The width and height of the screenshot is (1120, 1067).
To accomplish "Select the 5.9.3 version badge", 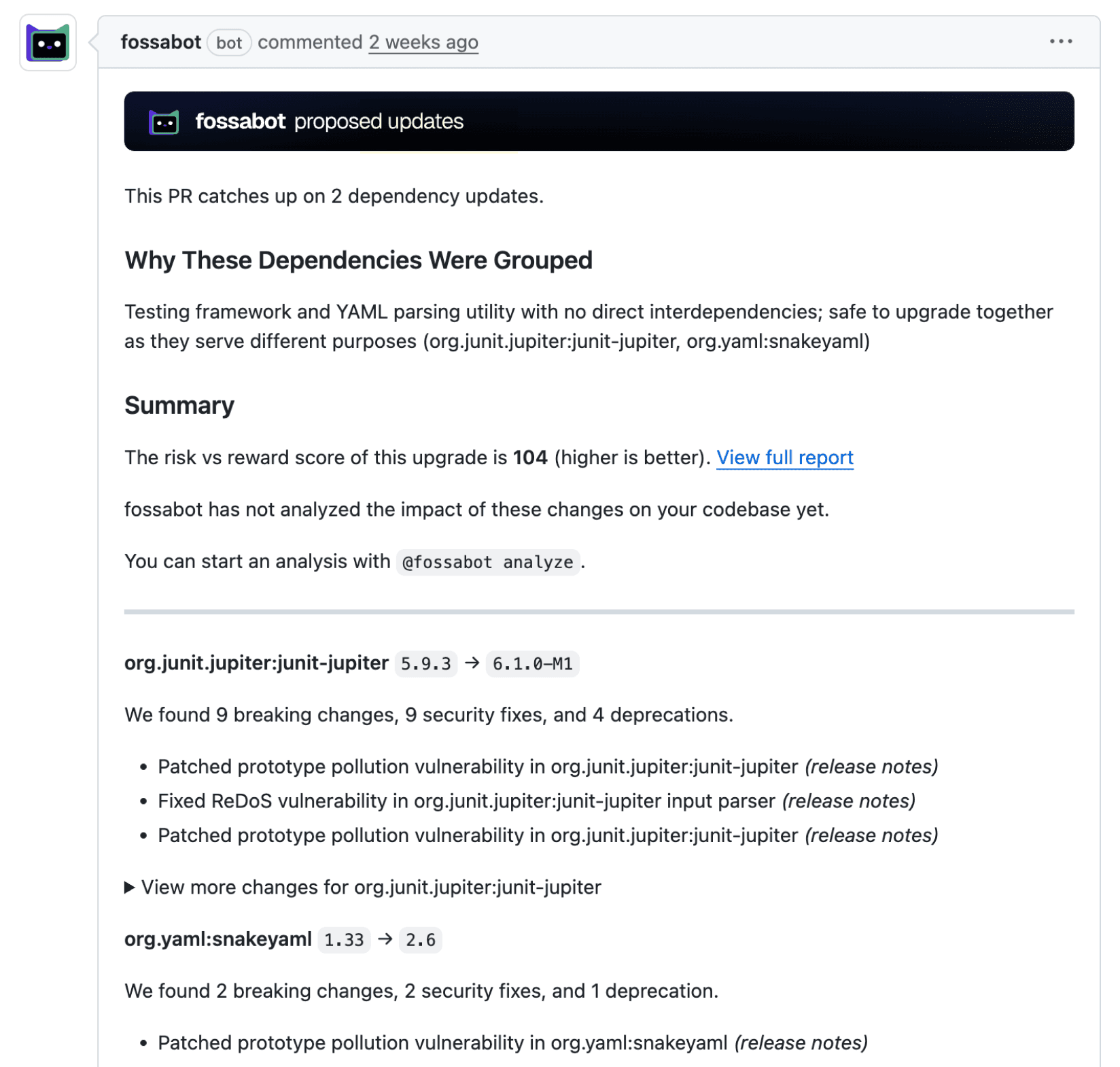I will coord(425,664).
